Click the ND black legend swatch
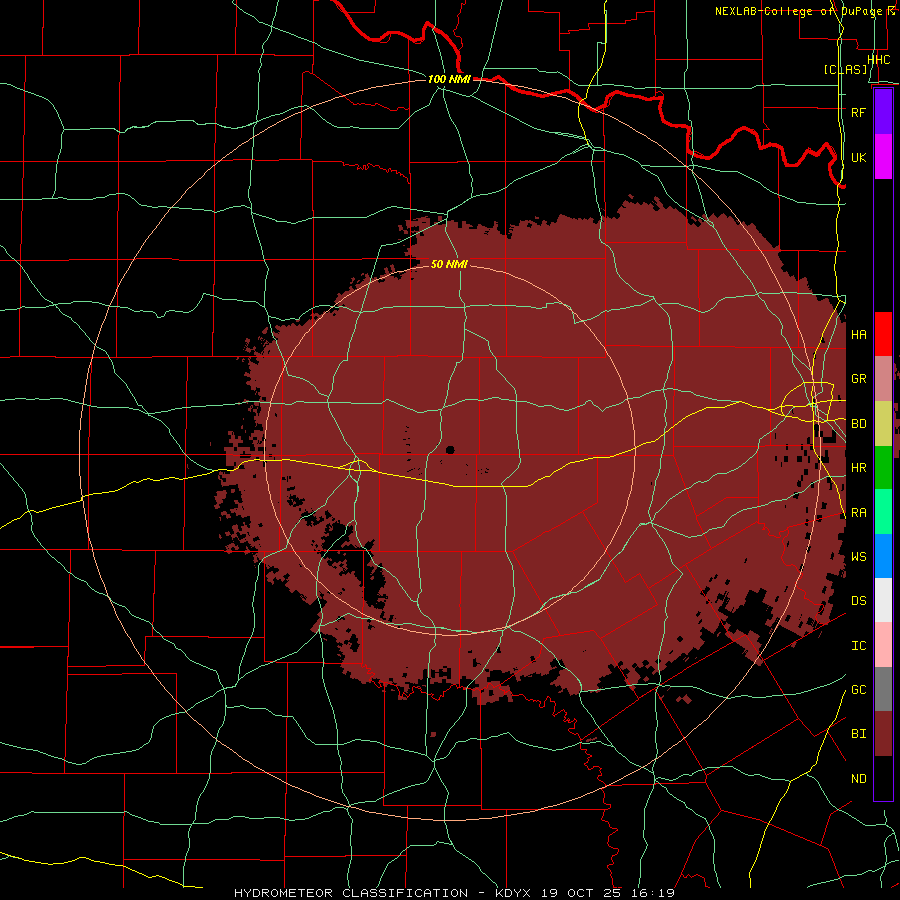The width and height of the screenshot is (900, 900). [883, 778]
